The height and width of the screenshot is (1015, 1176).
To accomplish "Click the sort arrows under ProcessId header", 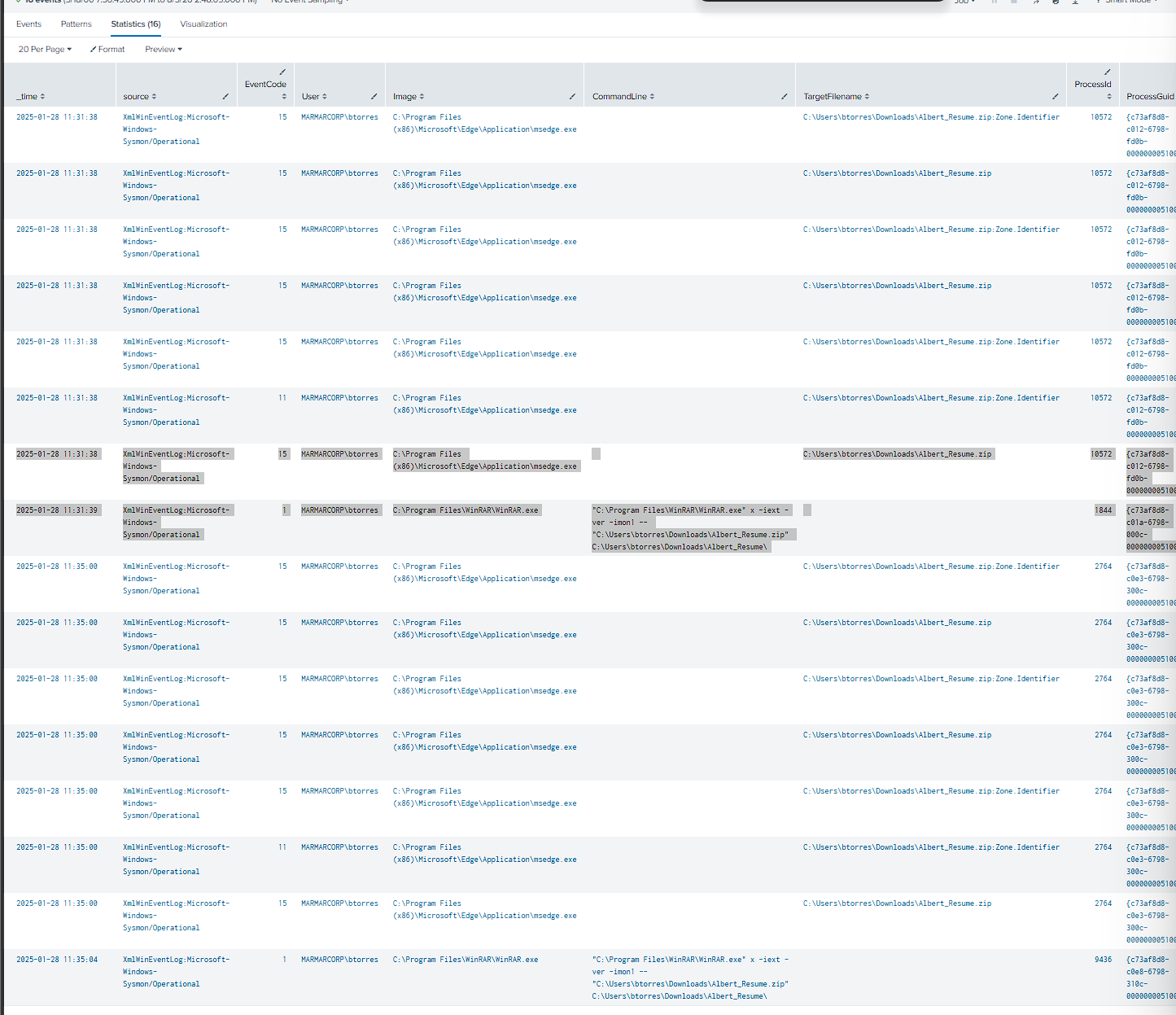I will pyautogui.click(x=1109, y=97).
